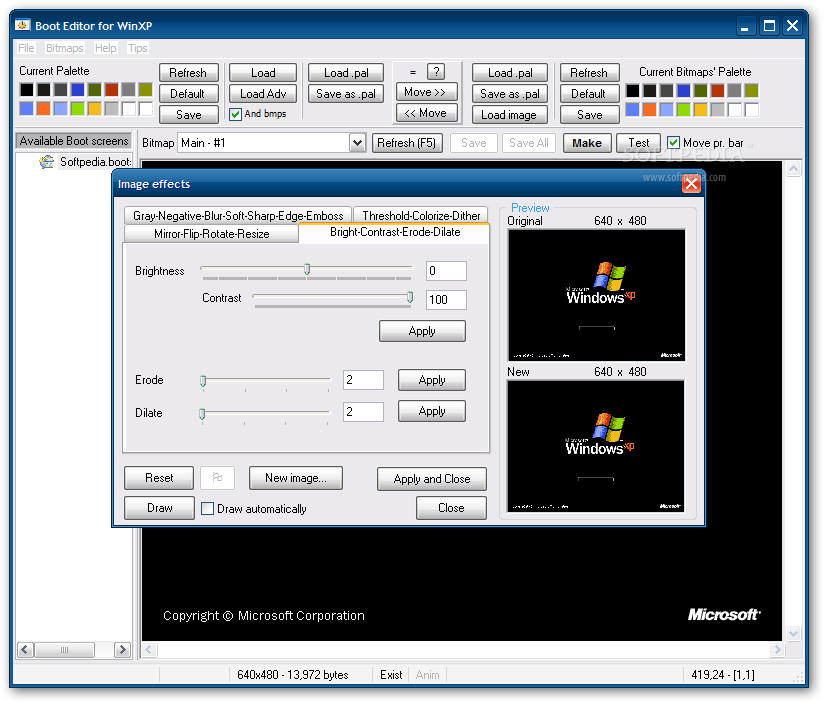Click the Make button

[x=587, y=143]
